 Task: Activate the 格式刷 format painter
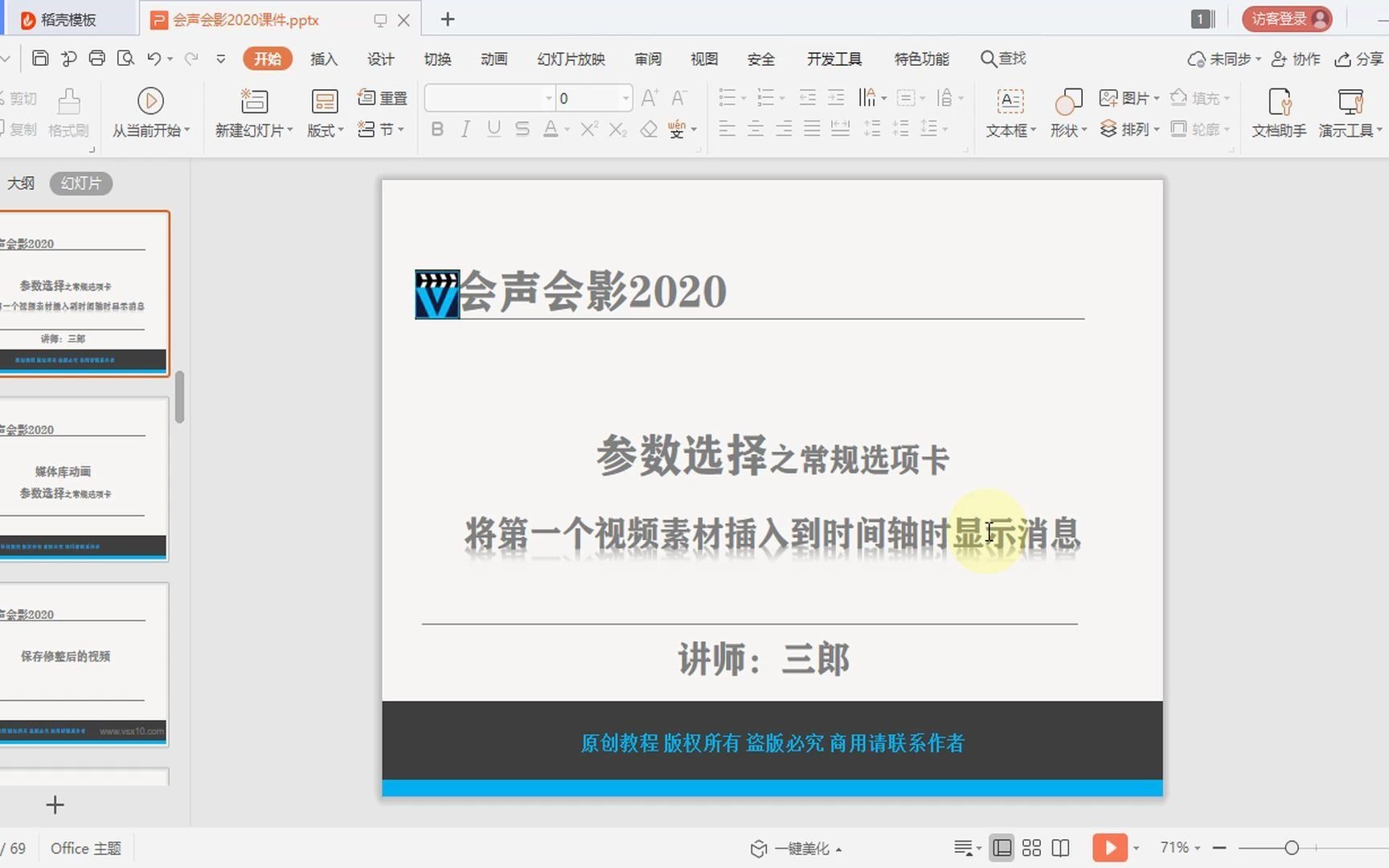[x=68, y=113]
